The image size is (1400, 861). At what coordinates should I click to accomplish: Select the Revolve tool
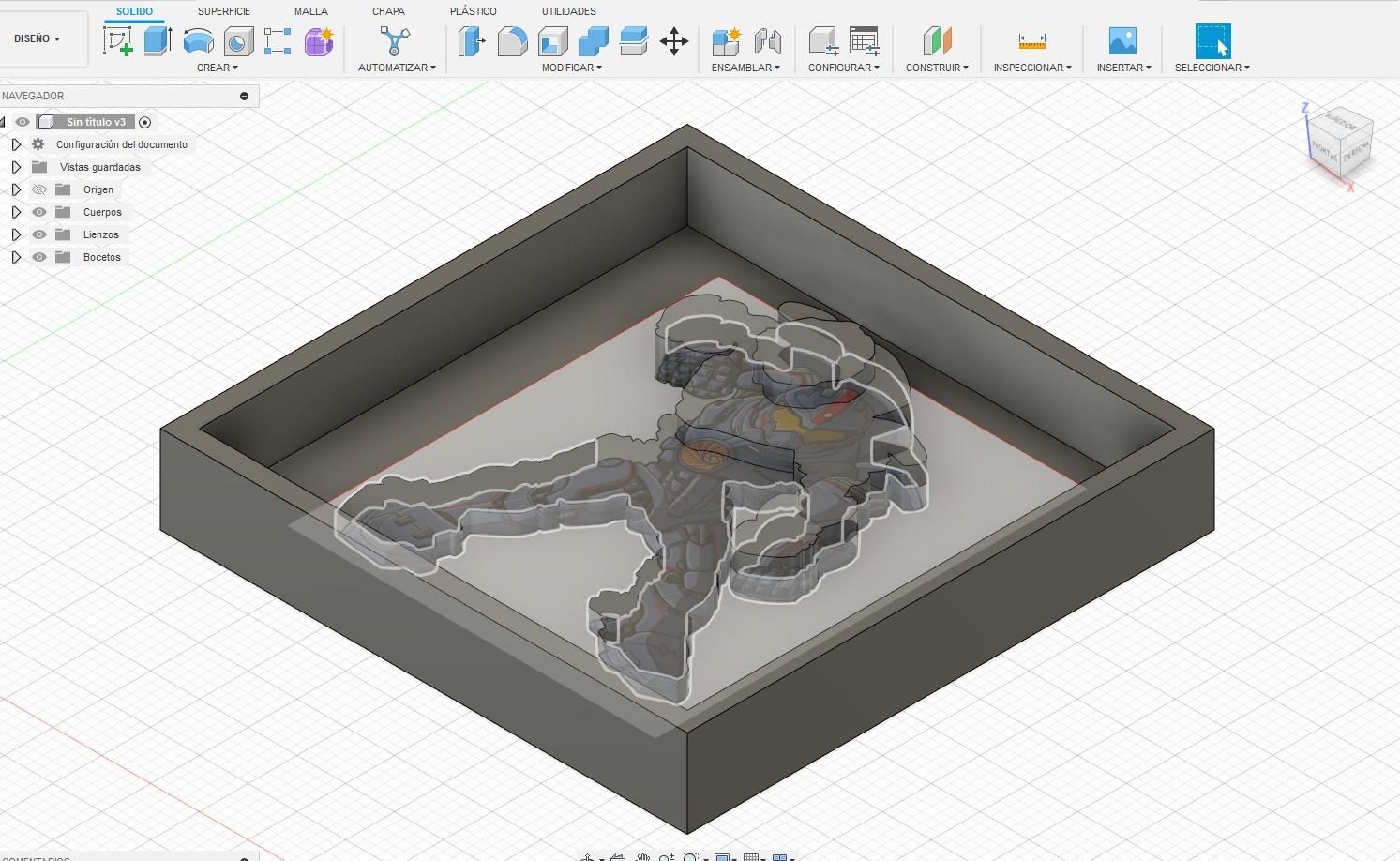[198, 41]
